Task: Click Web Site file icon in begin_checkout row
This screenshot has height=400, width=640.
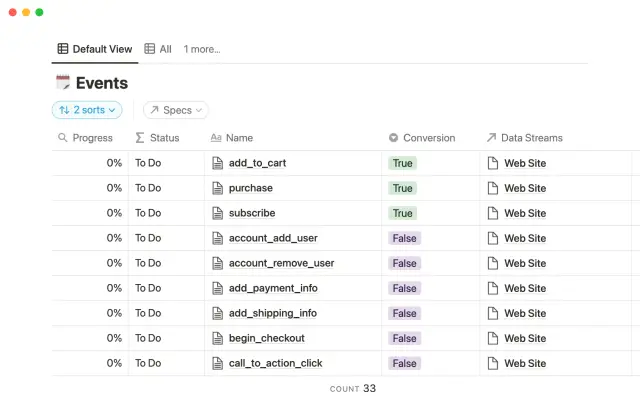Action: point(493,338)
